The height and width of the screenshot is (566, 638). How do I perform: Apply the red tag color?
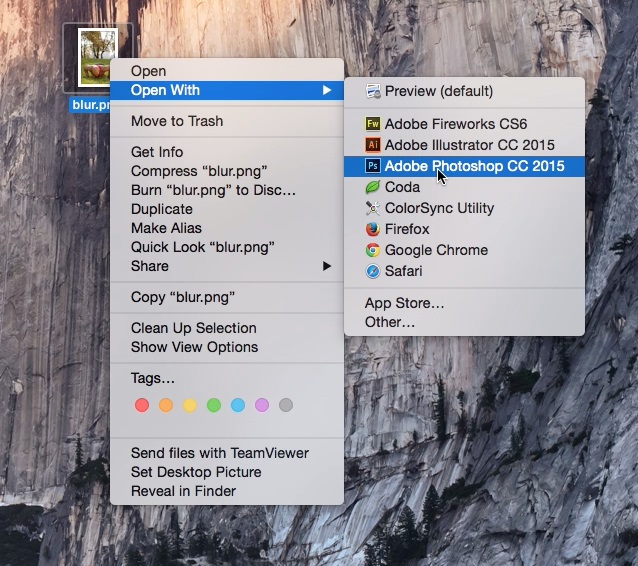[142, 405]
